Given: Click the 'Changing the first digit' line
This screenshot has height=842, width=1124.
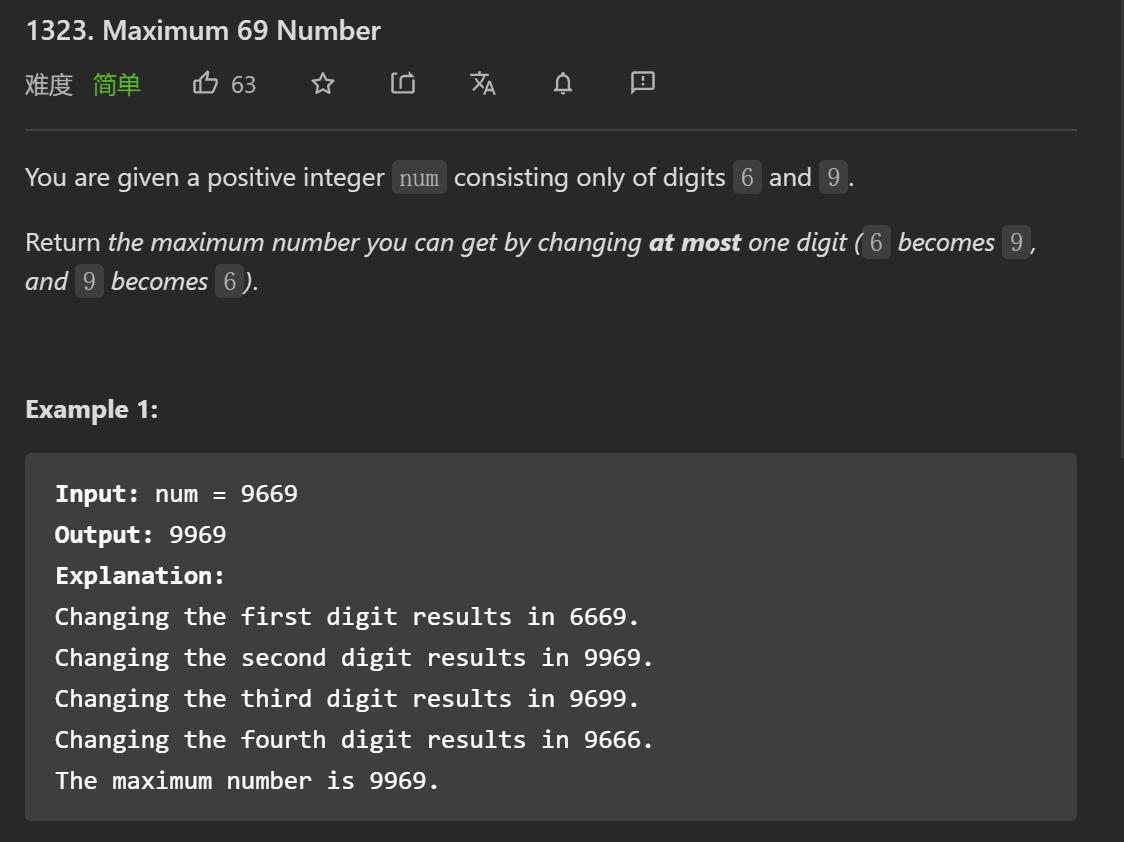Looking at the screenshot, I should pyautogui.click(x=346, y=617).
